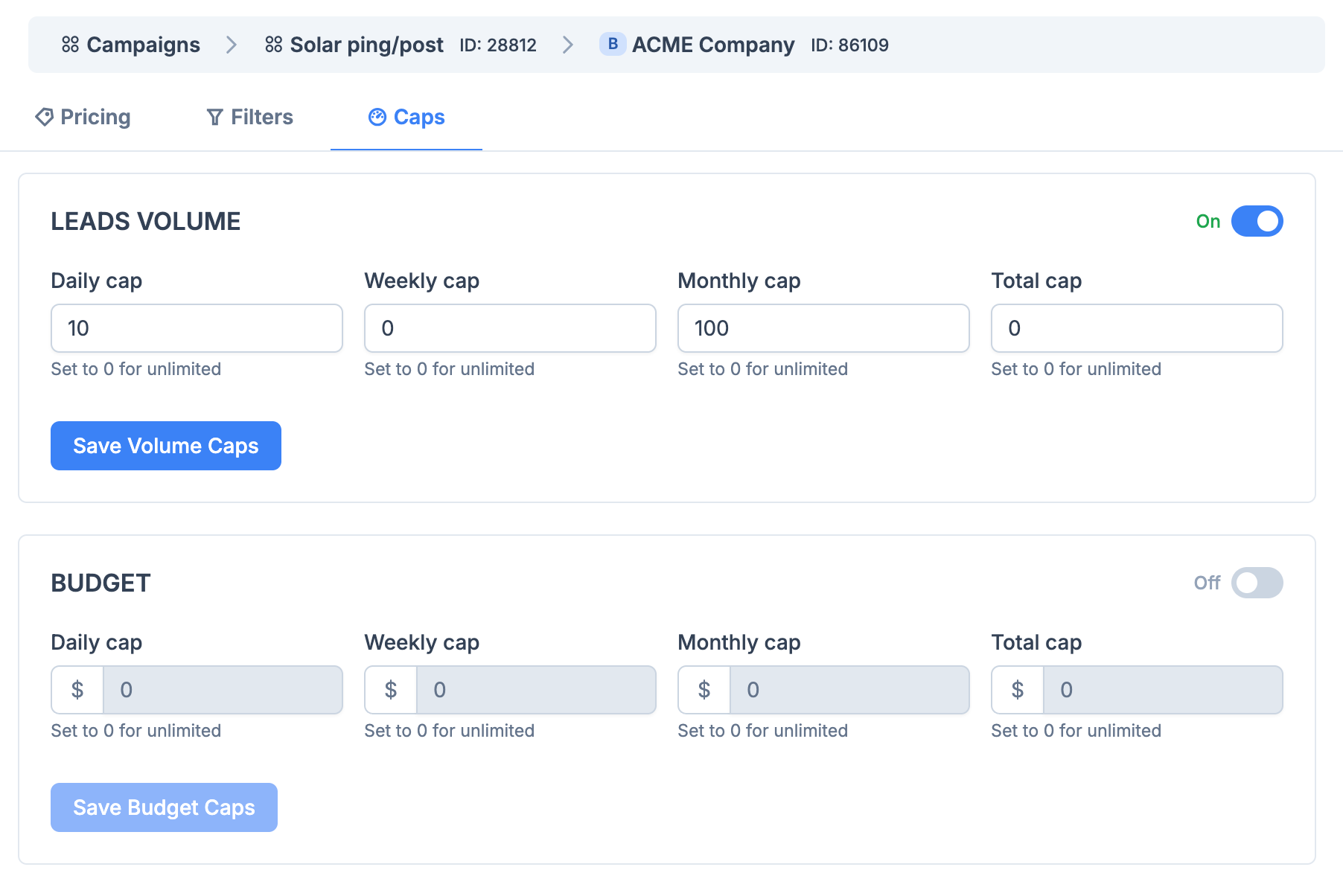Turn off the Leads Volume toggle
This screenshot has height=896, width=1343.
[x=1257, y=221]
